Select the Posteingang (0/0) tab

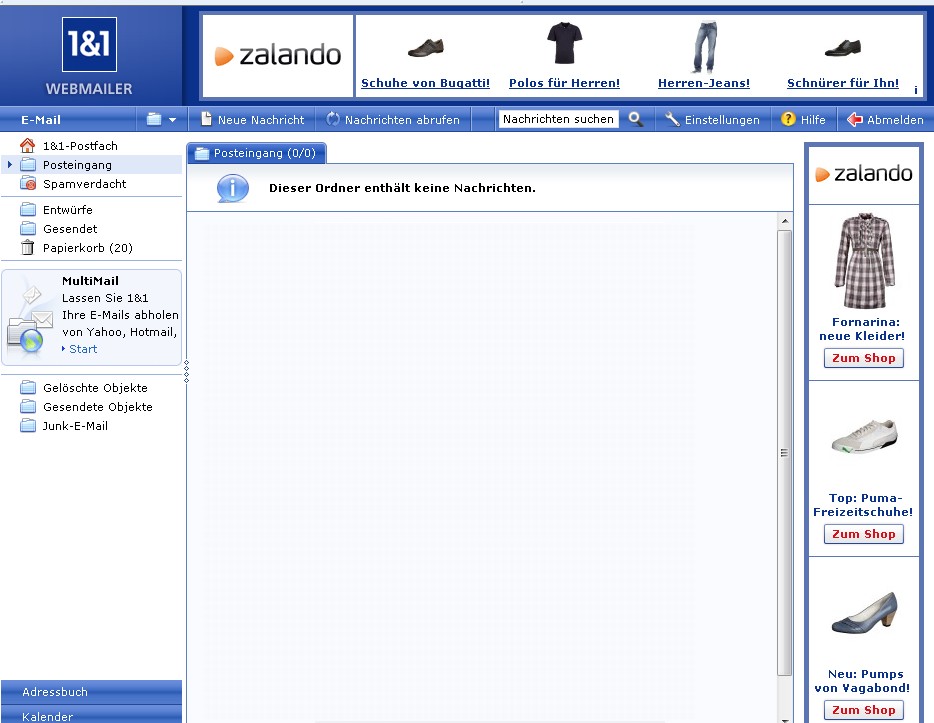pyautogui.click(x=257, y=153)
